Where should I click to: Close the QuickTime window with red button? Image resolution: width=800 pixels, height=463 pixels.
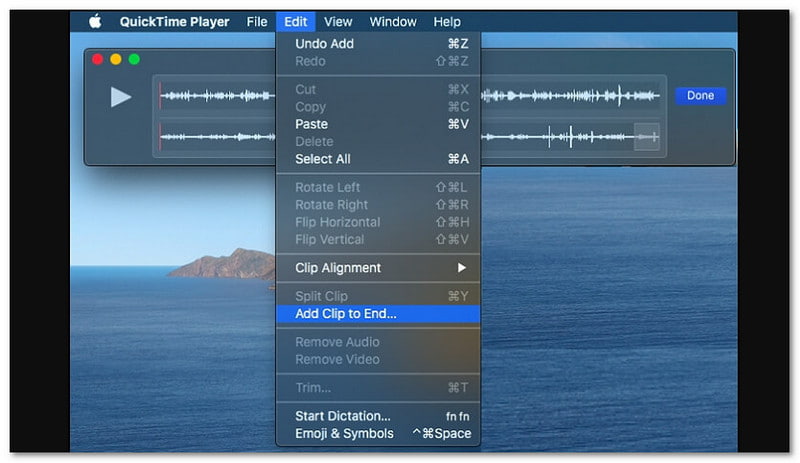click(x=97, y=59)
